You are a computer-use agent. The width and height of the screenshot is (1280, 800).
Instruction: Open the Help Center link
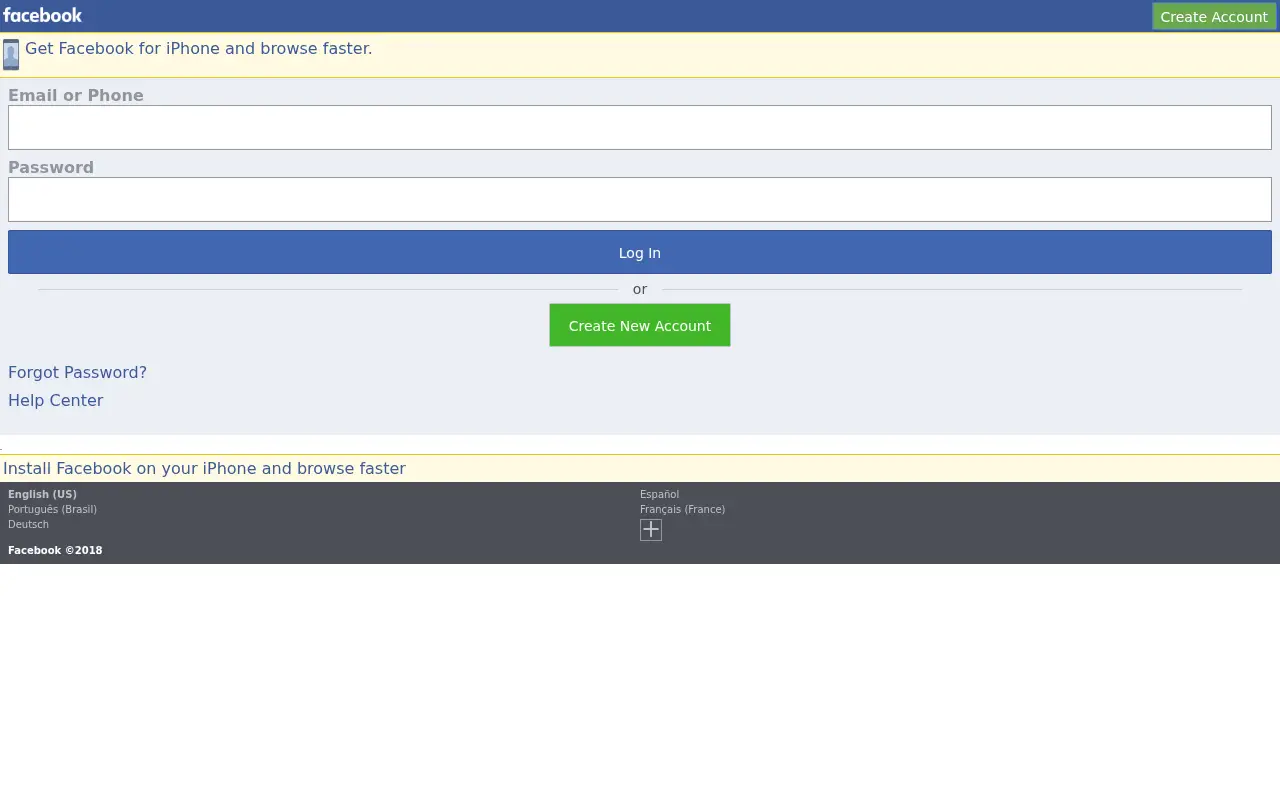(55, 400)
